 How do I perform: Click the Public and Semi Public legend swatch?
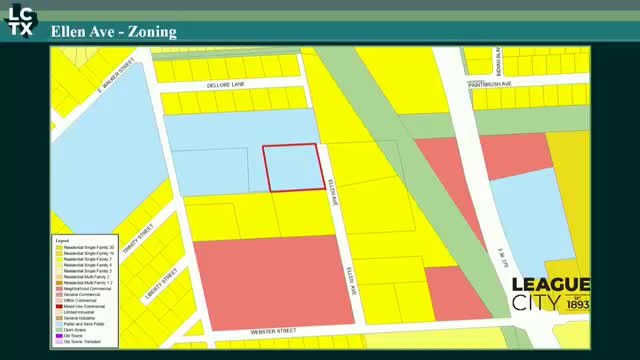[x=59, y=324]
